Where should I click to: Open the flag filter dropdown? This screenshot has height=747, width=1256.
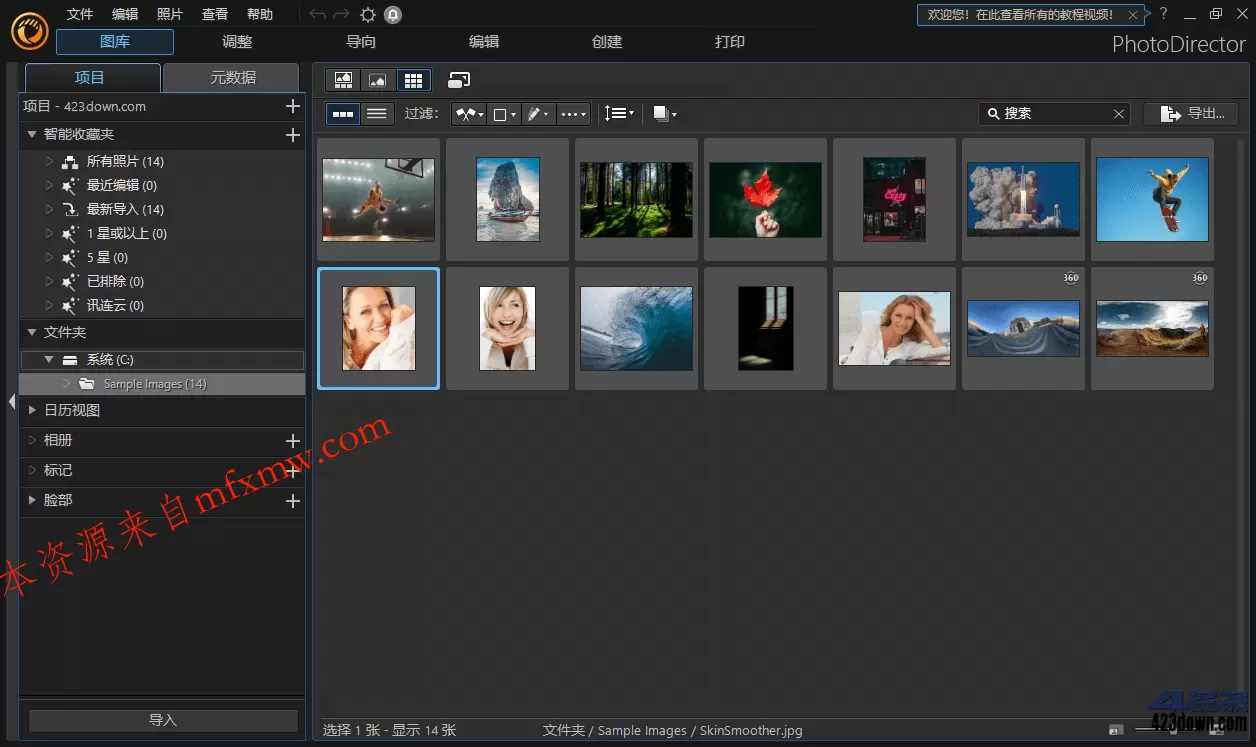click(x=469, y=114)
